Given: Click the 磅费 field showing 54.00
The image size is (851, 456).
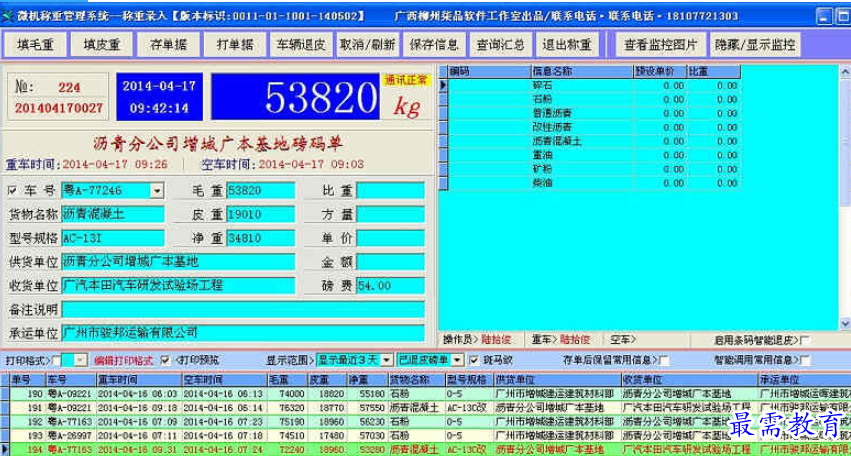Looking at the screenshot, I should (390, 286).
